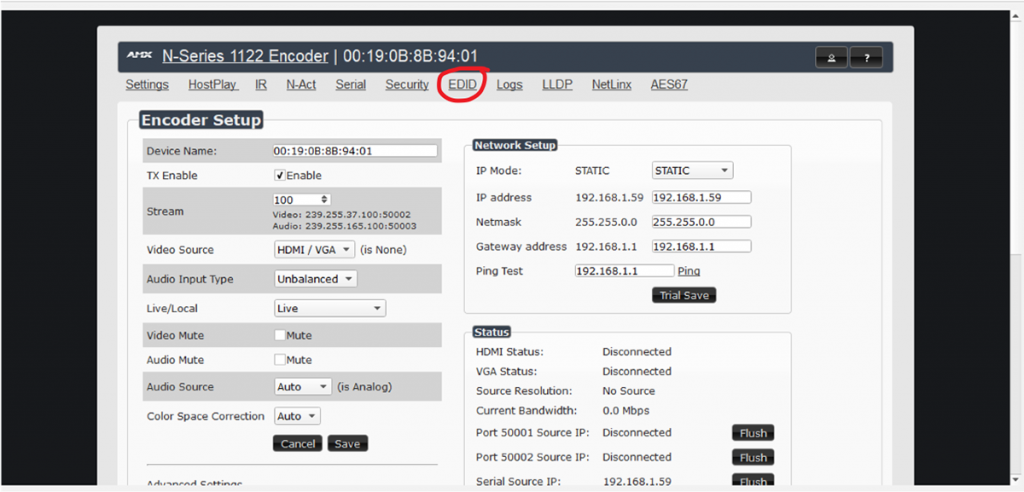Open the LLDP tab
This screenshot has width=1024, height=492.
557,84
